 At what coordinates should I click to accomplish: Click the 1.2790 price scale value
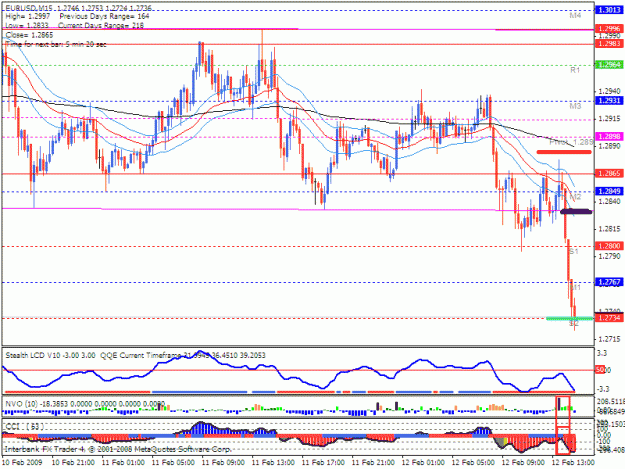pos(610,256)
